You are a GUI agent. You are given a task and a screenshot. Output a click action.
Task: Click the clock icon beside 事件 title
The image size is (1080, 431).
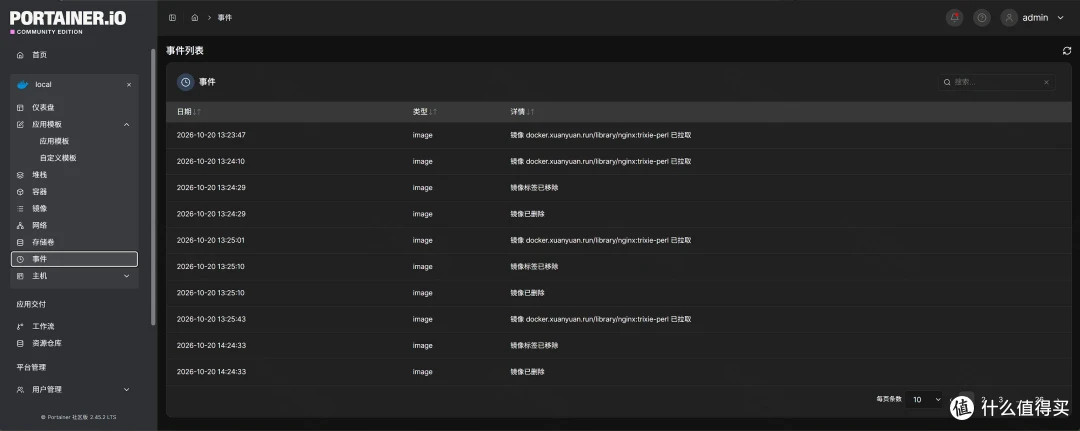click(185, 82)
